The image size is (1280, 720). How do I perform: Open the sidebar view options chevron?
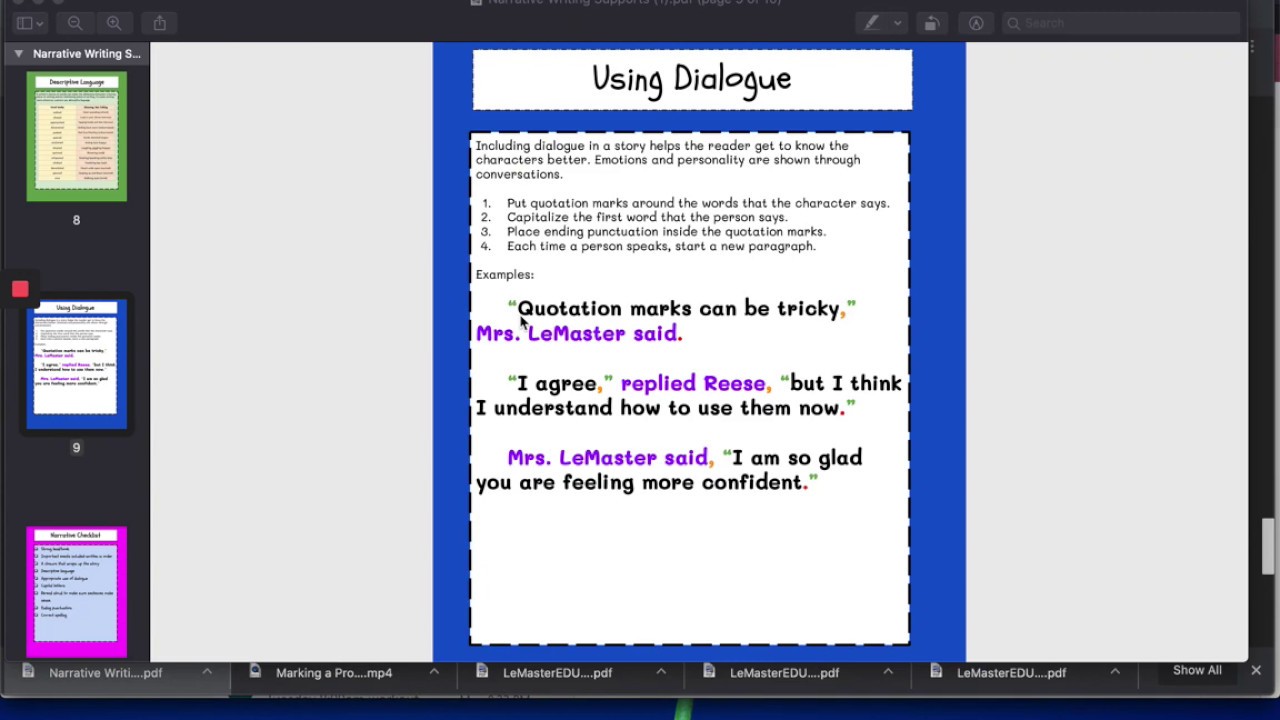tap(40, 23)
